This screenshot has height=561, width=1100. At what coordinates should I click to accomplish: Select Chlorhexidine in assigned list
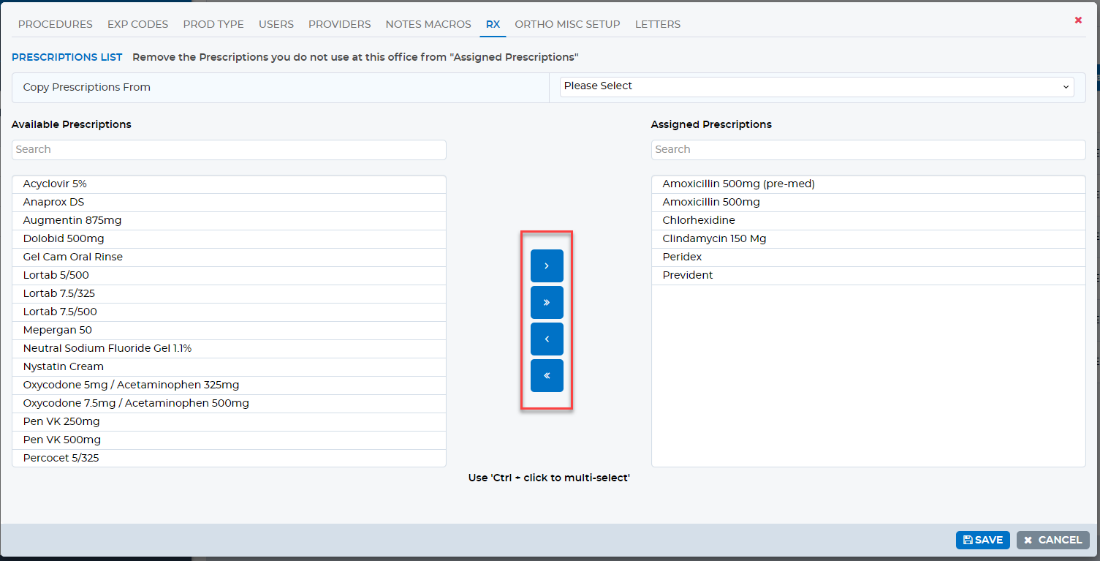tap(868, 220)
